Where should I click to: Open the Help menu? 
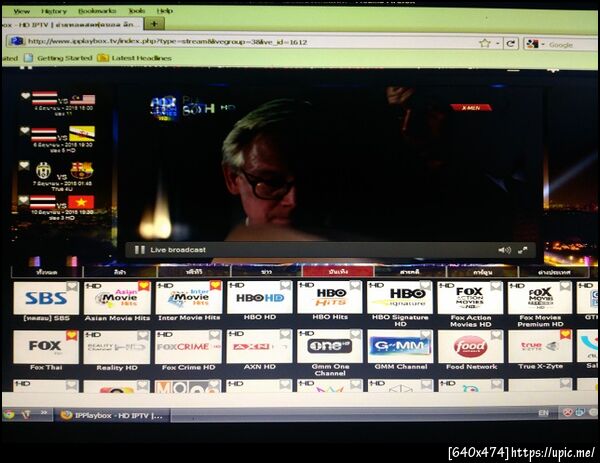click(x=165, y=11)
